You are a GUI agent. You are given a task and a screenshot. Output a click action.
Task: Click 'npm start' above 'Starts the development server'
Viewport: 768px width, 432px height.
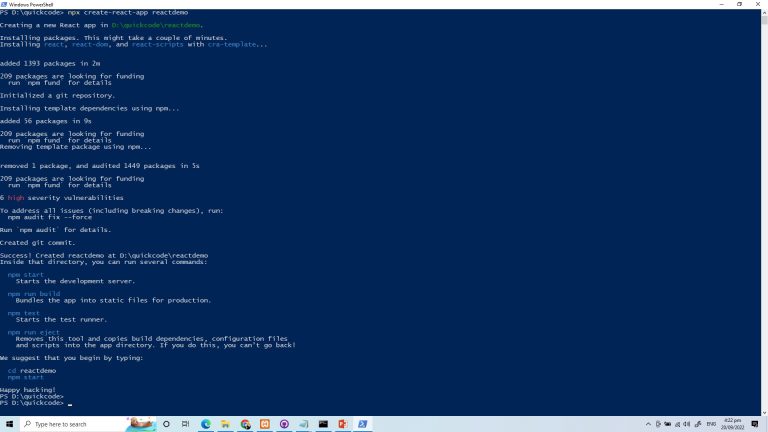25,275
